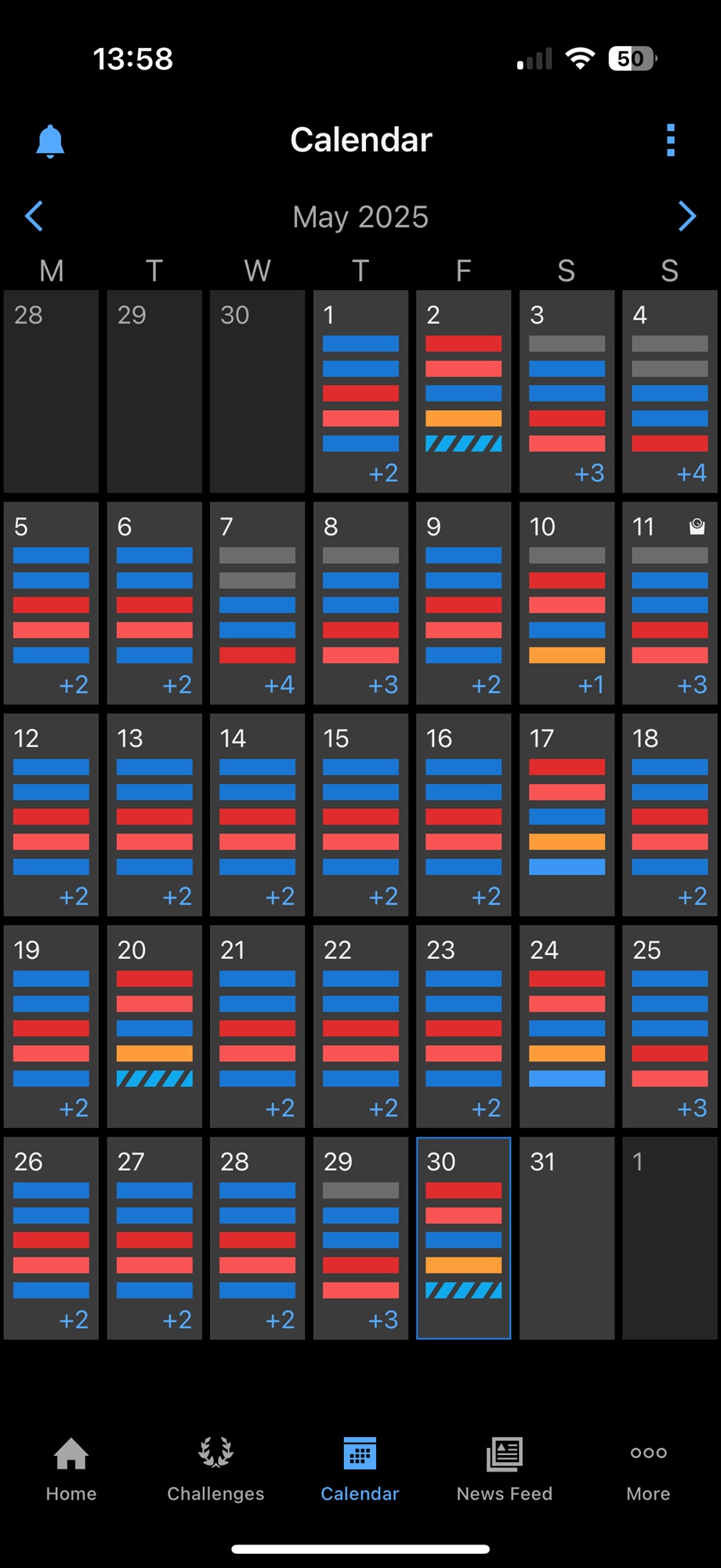This screenshot has height=1568, width=721.
Task: Advance to next month arrow
Action: click(687, 216)
